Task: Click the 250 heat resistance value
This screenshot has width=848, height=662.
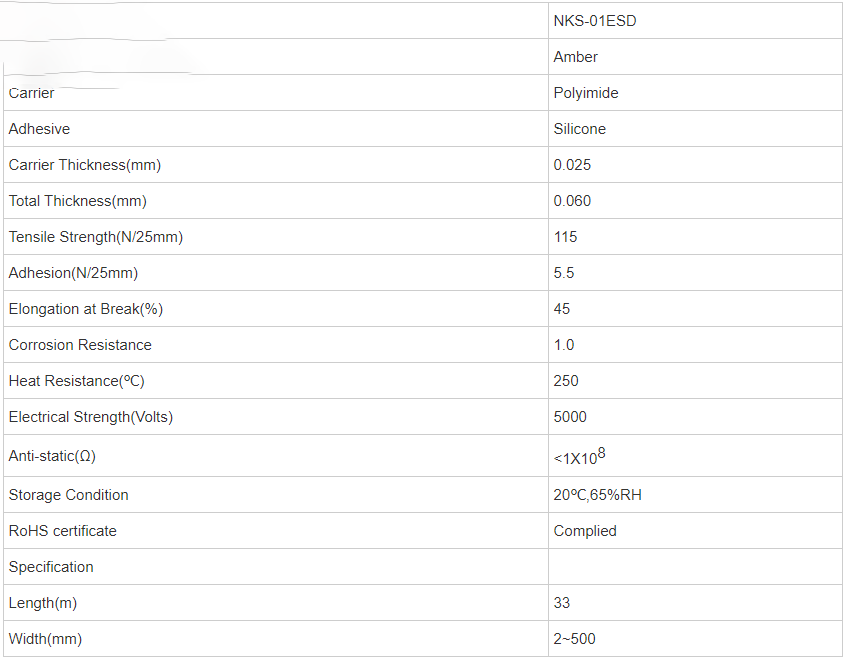Action: [566, 381]
